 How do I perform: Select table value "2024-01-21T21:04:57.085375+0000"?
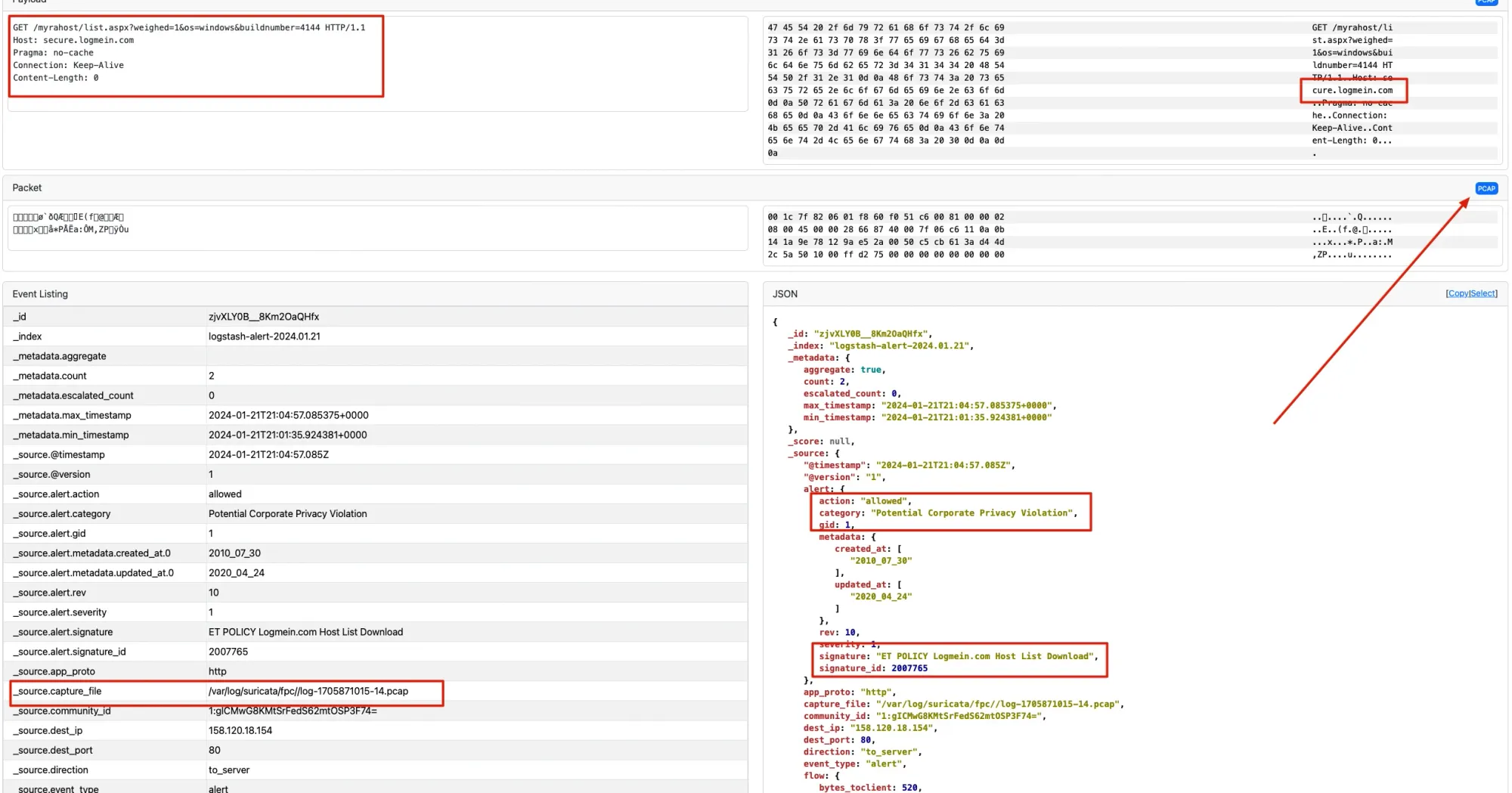tap(289, 415)
